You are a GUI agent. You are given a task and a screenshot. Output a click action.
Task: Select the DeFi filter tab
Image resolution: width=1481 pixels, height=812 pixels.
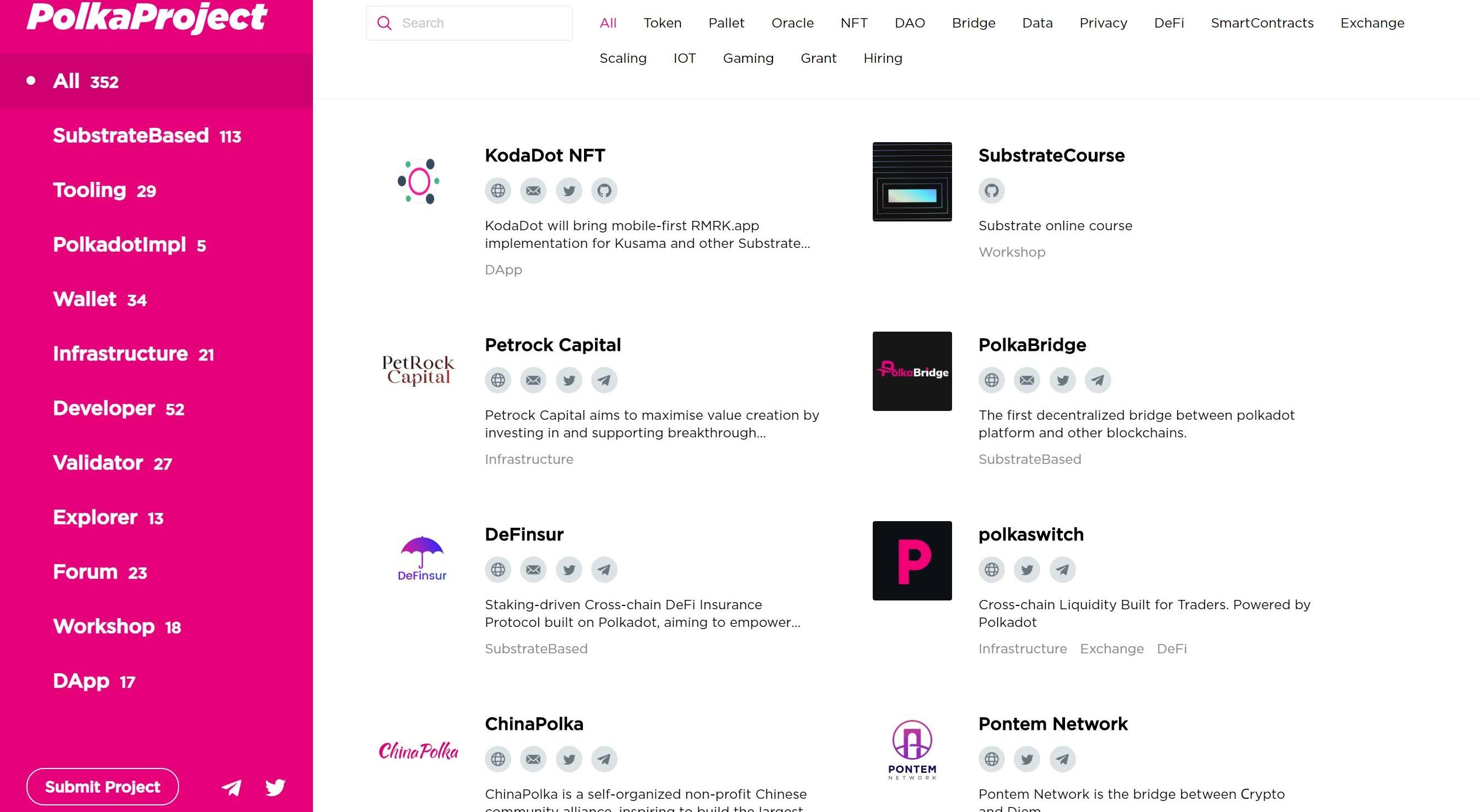click(x=1169, y=23)
